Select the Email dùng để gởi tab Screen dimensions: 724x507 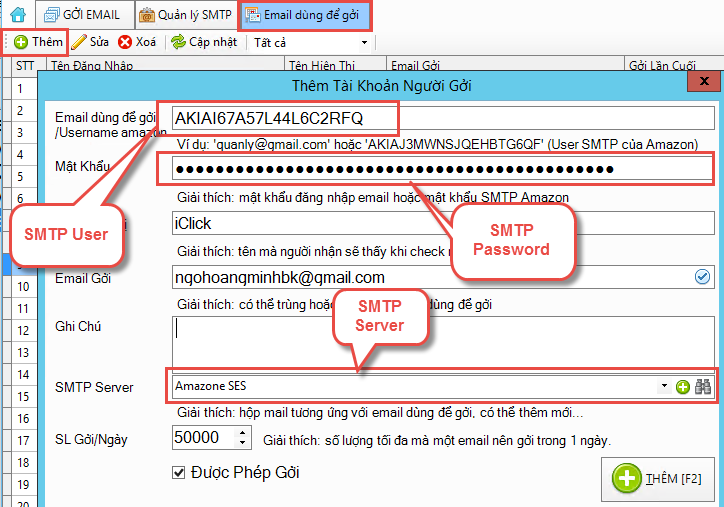point(304,15)
